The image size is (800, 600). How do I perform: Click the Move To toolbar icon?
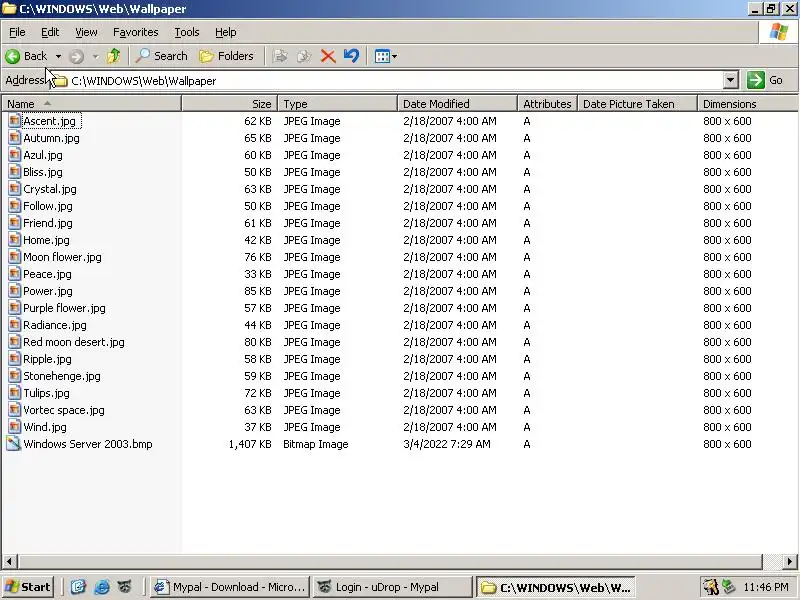pos(280,56)
